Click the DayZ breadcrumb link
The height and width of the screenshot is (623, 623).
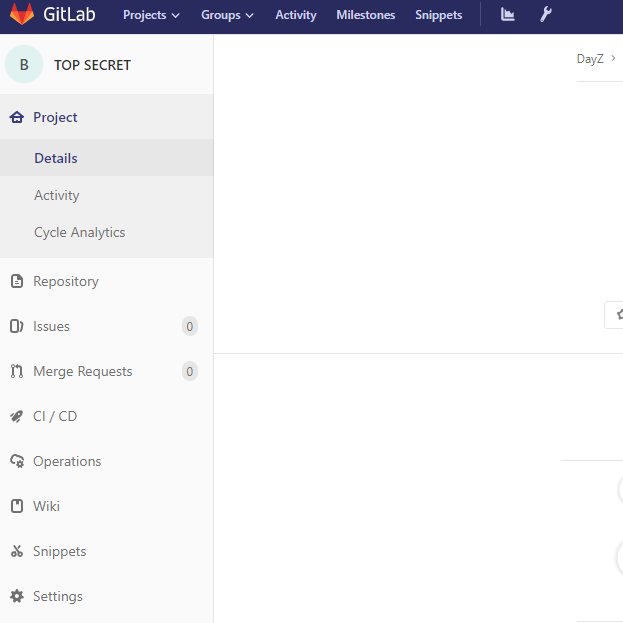pos(590,59)
